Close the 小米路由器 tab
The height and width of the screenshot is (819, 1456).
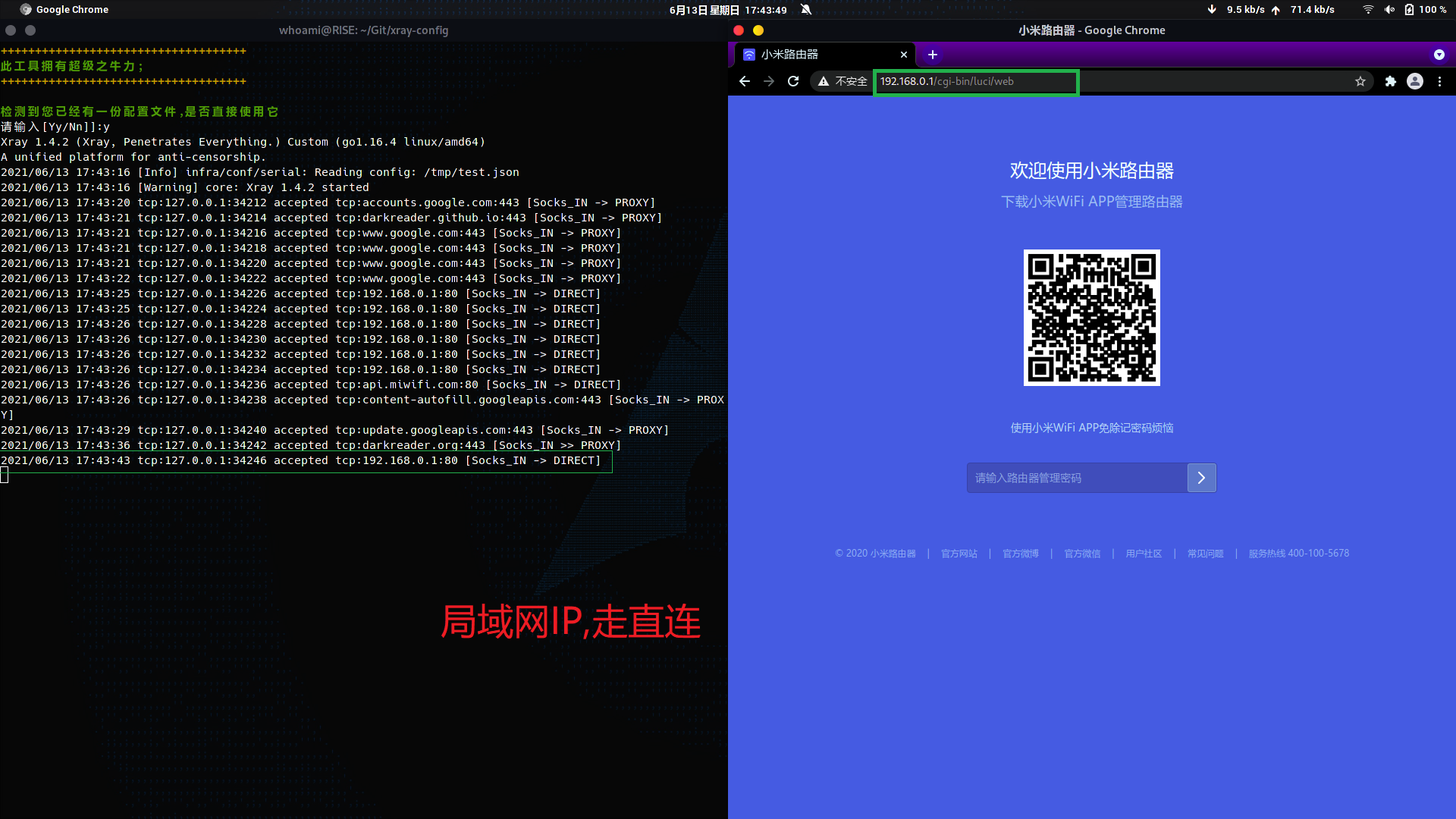tap(904, 55)
